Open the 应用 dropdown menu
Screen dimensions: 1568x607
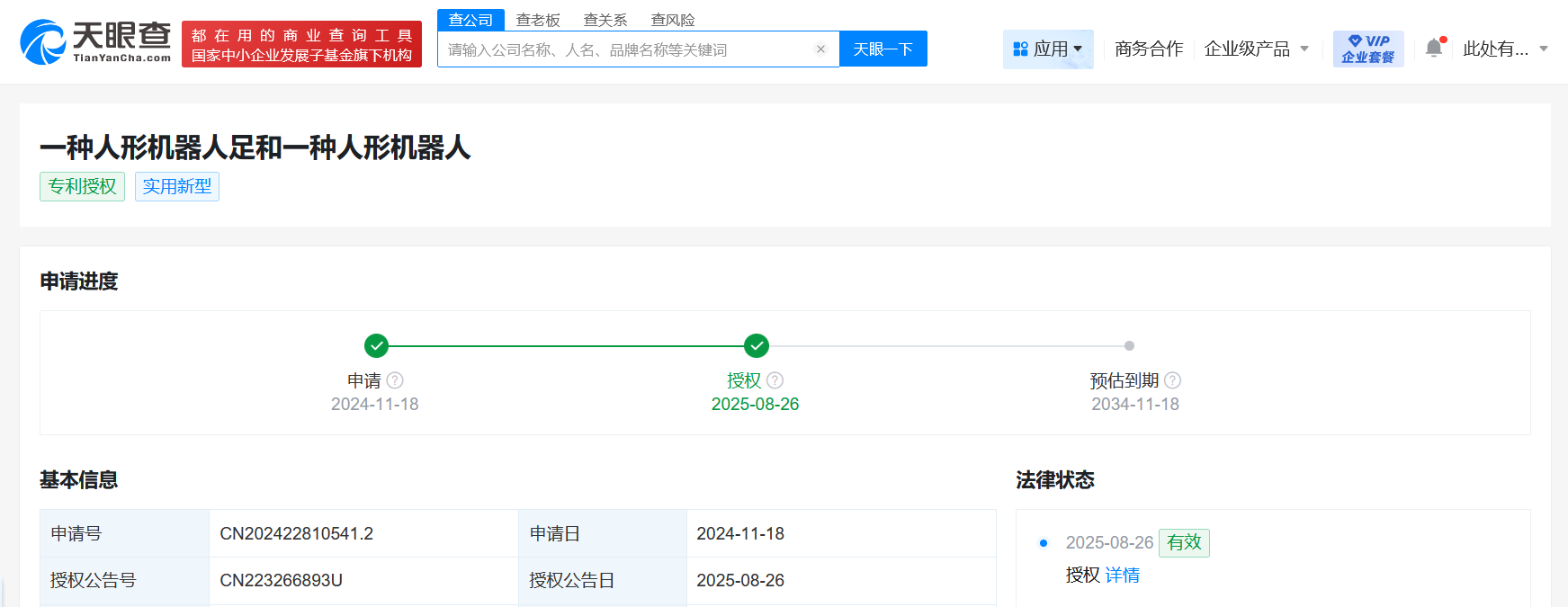point(1048,49)
